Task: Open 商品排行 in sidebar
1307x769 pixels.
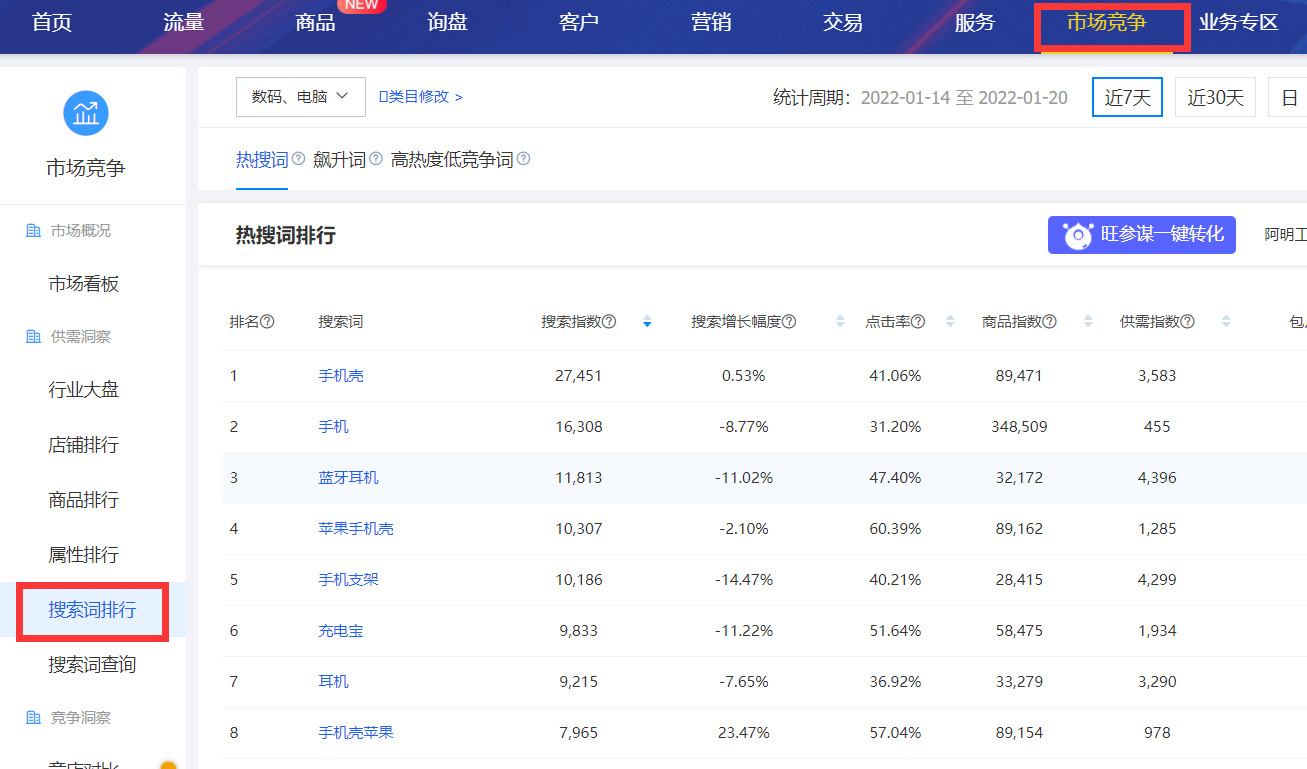Action: 84,500
